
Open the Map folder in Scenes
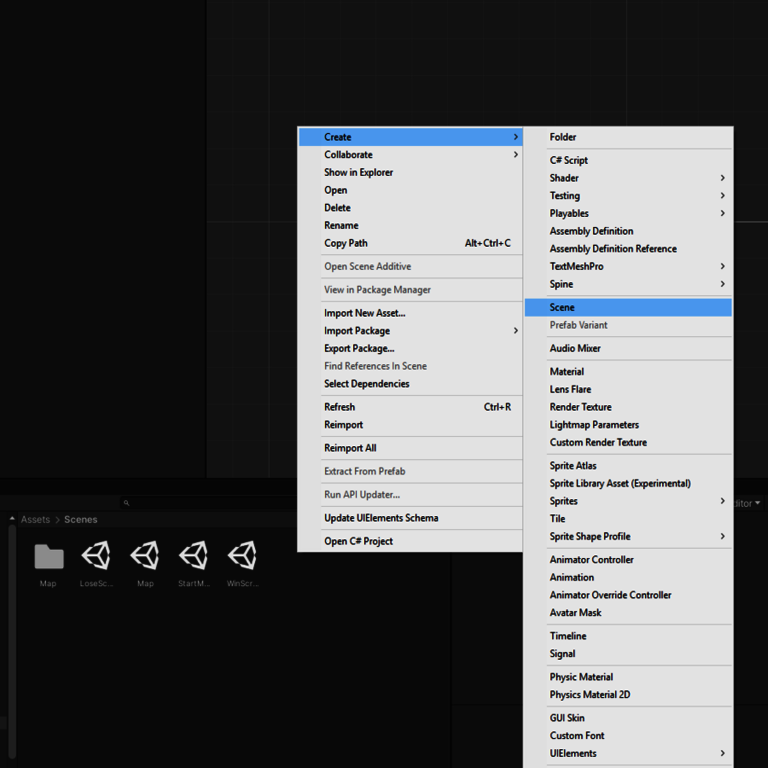point(48,557)
